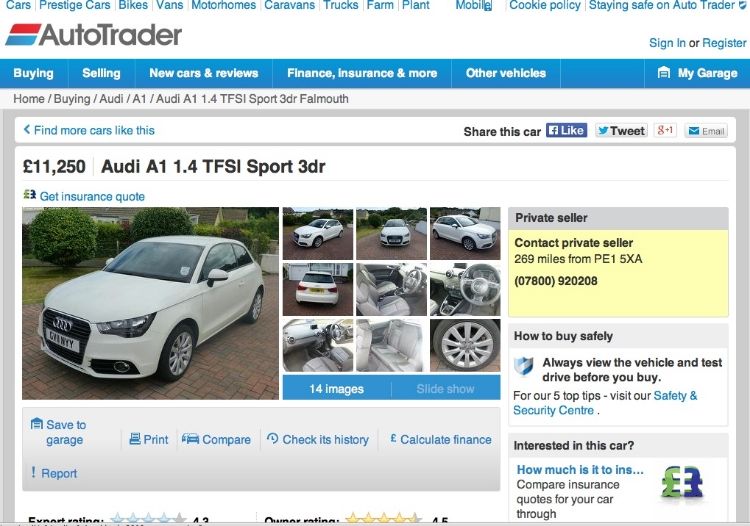The image size is (750, 526).
Task: Open the Buying menu
Action: click(33, 73)
